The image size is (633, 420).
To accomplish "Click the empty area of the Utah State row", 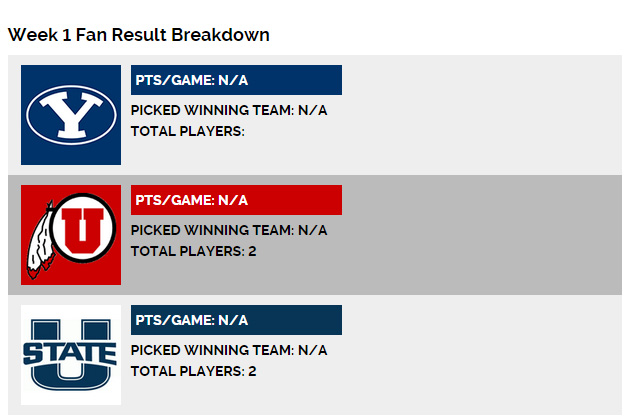I will coord(480,355).
